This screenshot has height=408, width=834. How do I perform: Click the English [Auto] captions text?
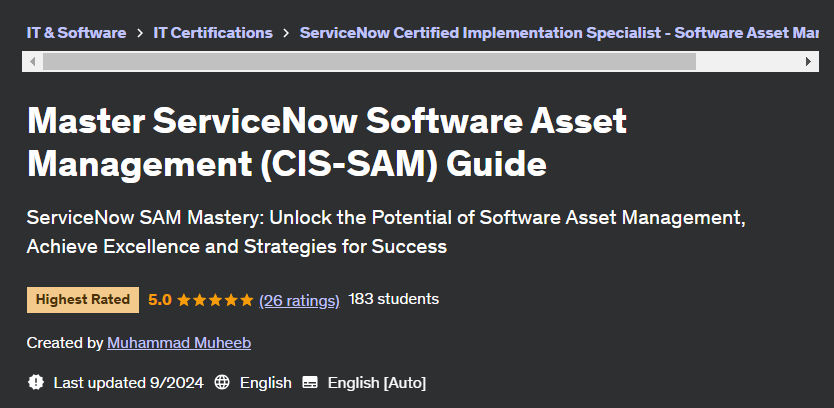377,382
